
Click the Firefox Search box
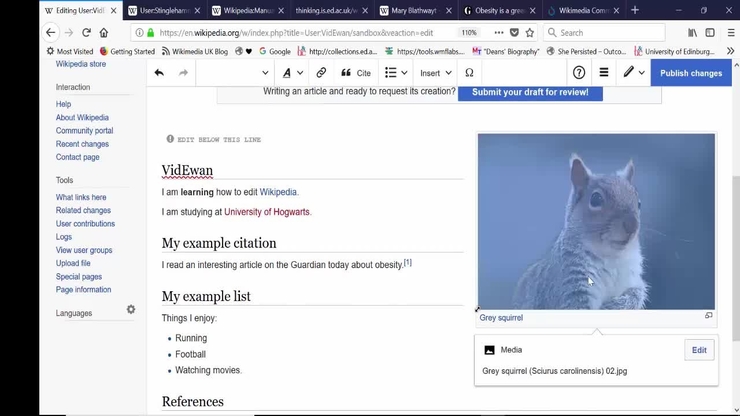click(x=605, y=33)
